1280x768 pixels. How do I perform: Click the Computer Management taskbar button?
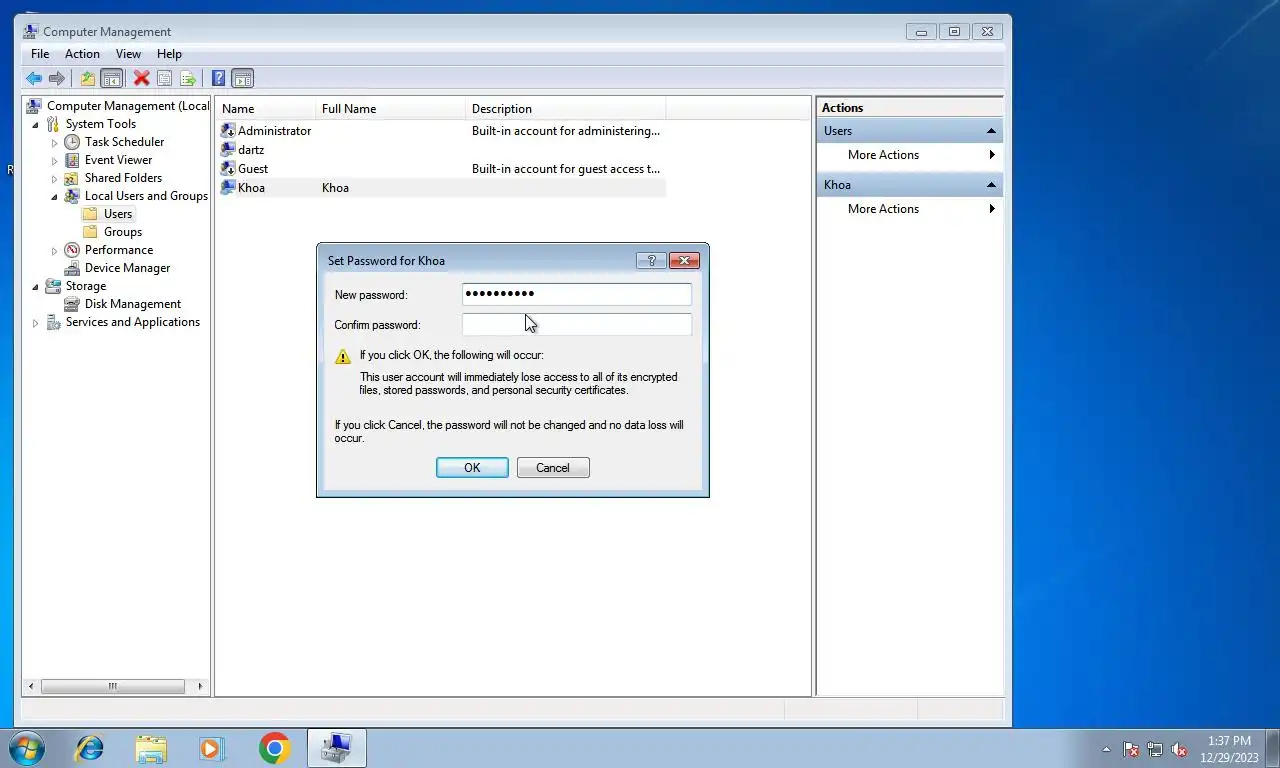336,748
